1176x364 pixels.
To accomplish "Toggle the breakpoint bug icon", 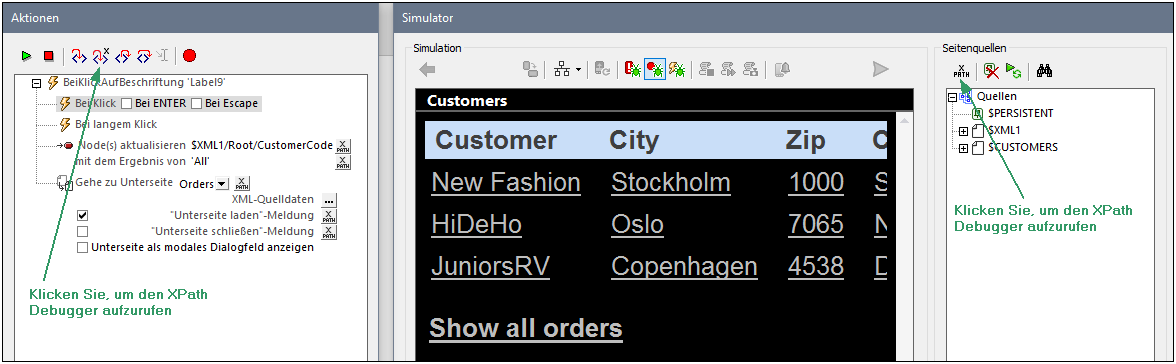I will pyautogui.click(x=655, y=70).
